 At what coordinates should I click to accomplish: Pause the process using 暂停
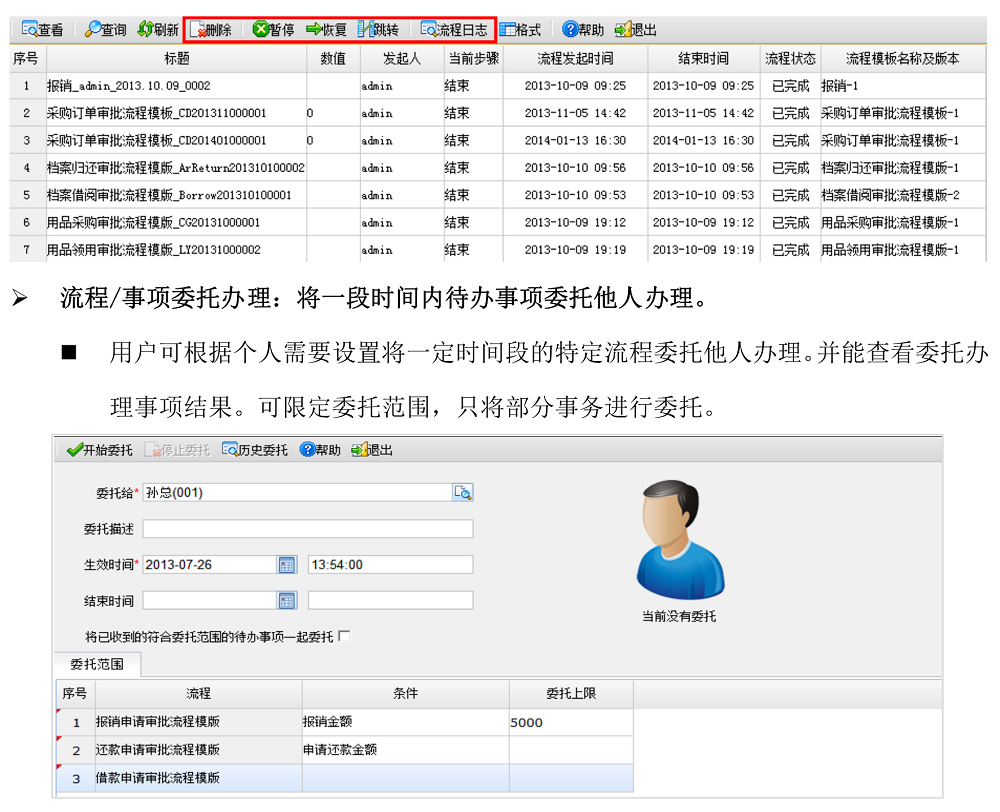click(x=273, y=30)
